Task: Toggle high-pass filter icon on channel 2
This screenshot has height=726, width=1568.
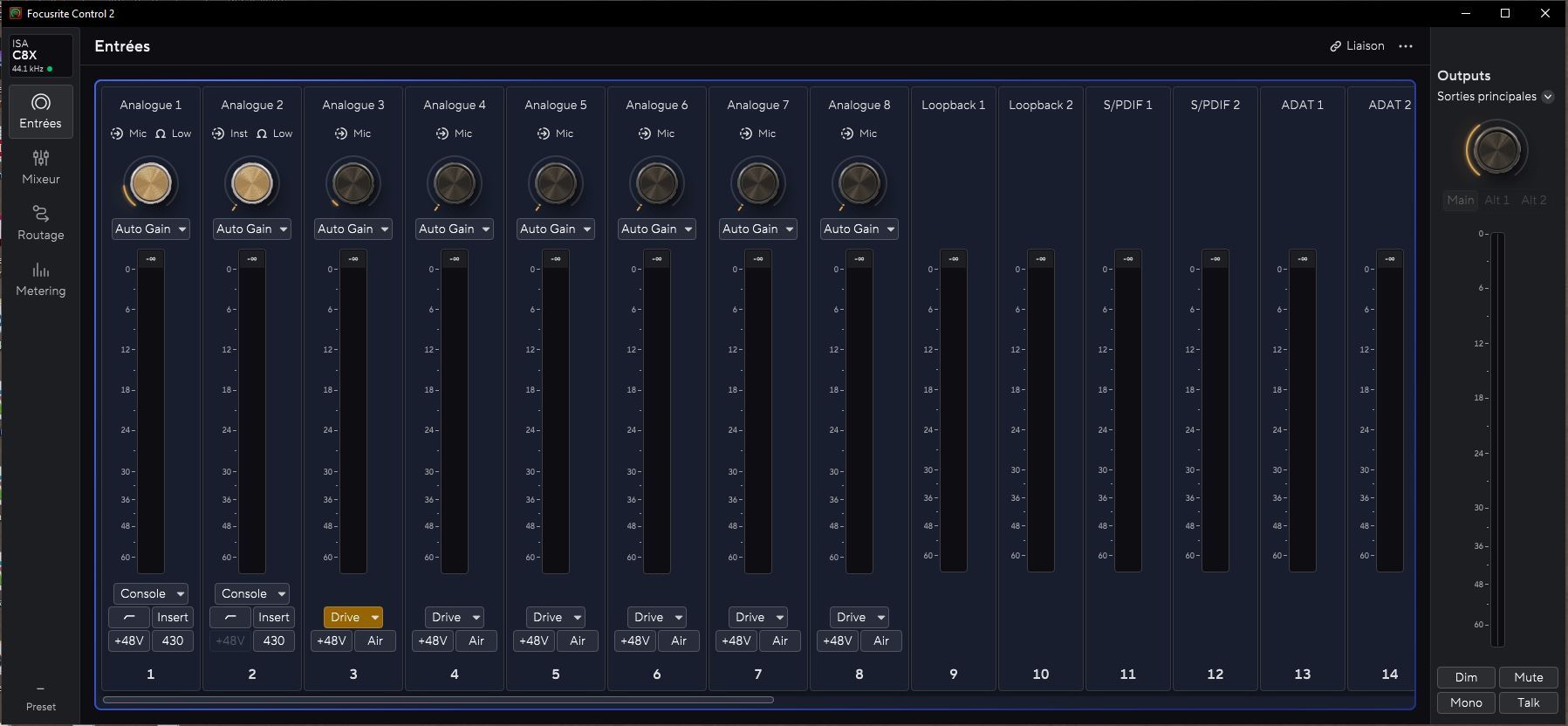Action: tap(230, 617)
